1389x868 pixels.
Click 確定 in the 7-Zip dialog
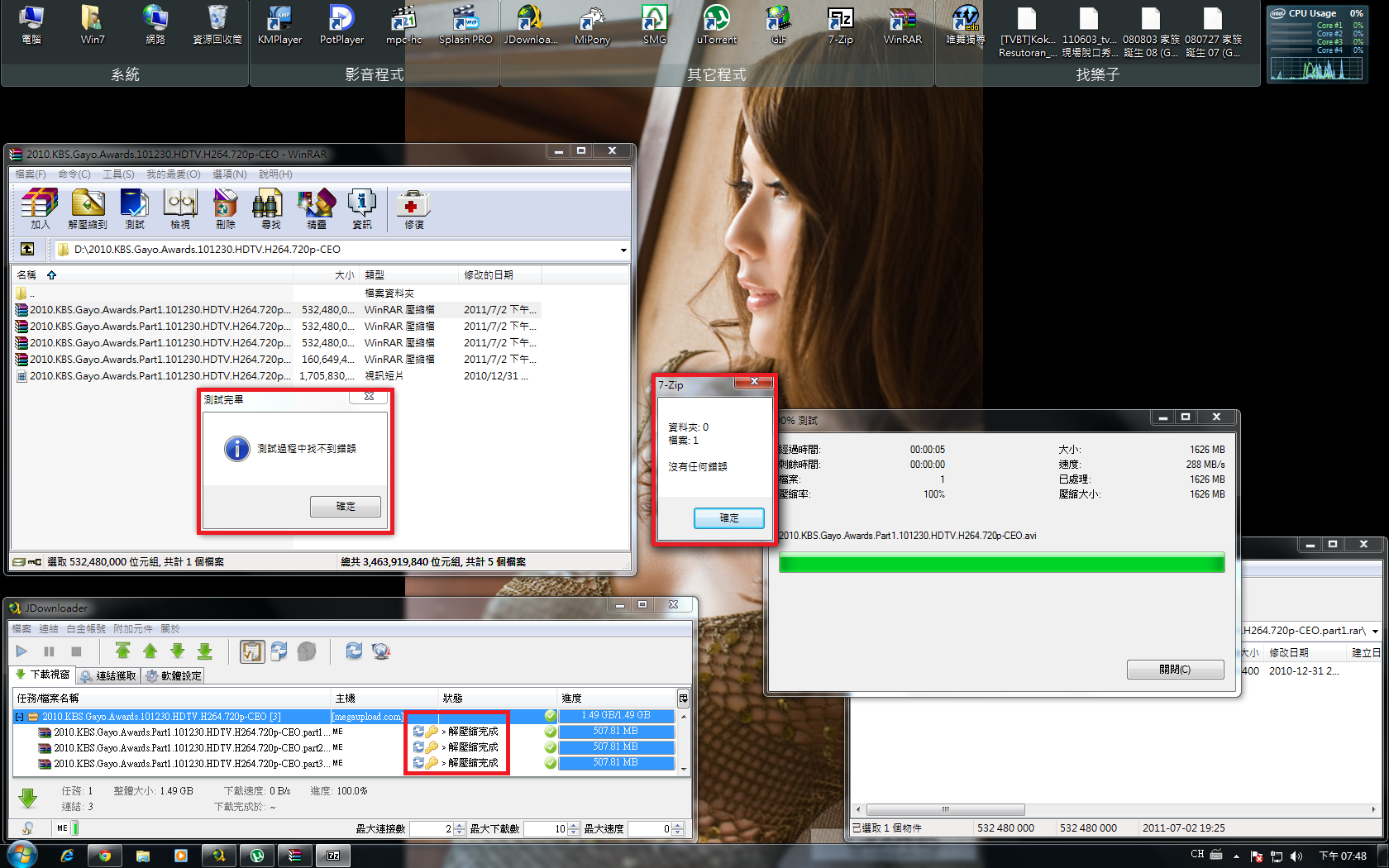click(729, 517)
